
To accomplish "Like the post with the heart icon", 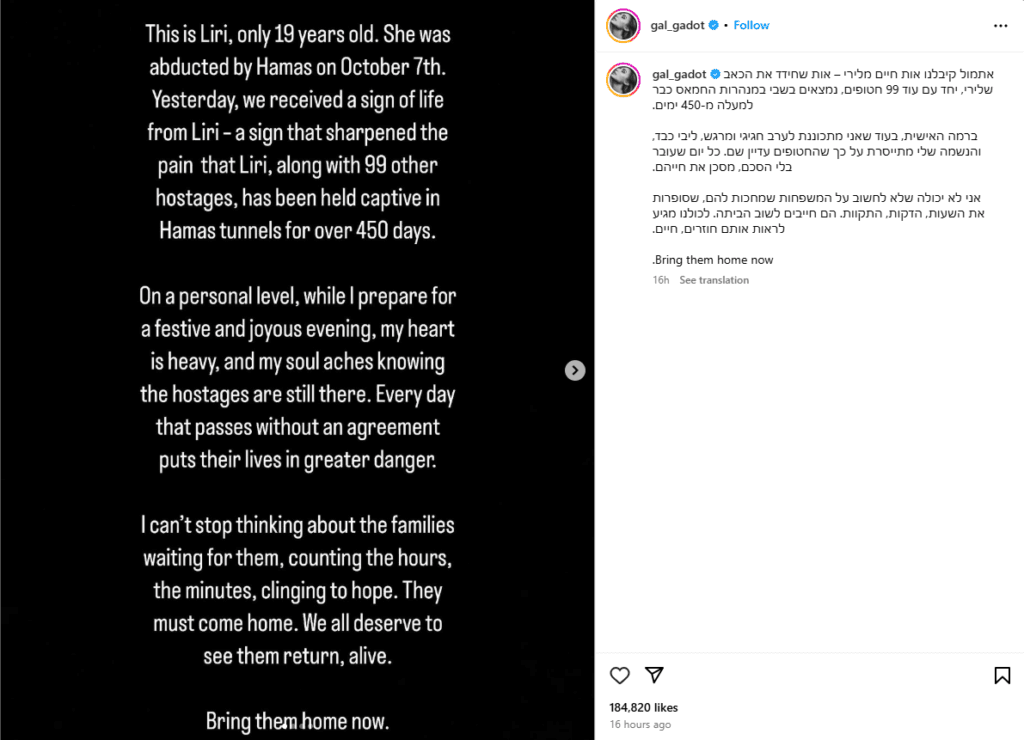I will click(x=620, y=675).
